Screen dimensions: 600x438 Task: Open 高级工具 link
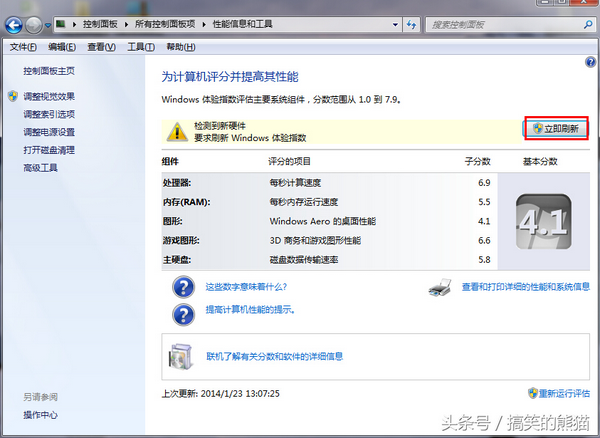tap(40, 168)
